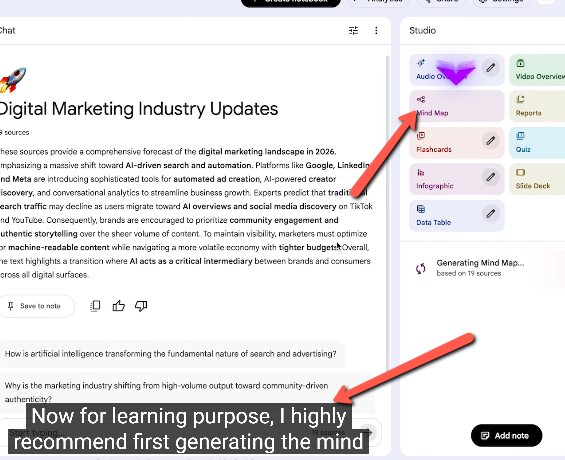Click the sources count text under title
This screenshot has height=460, width=565.
tap(14, 133)
